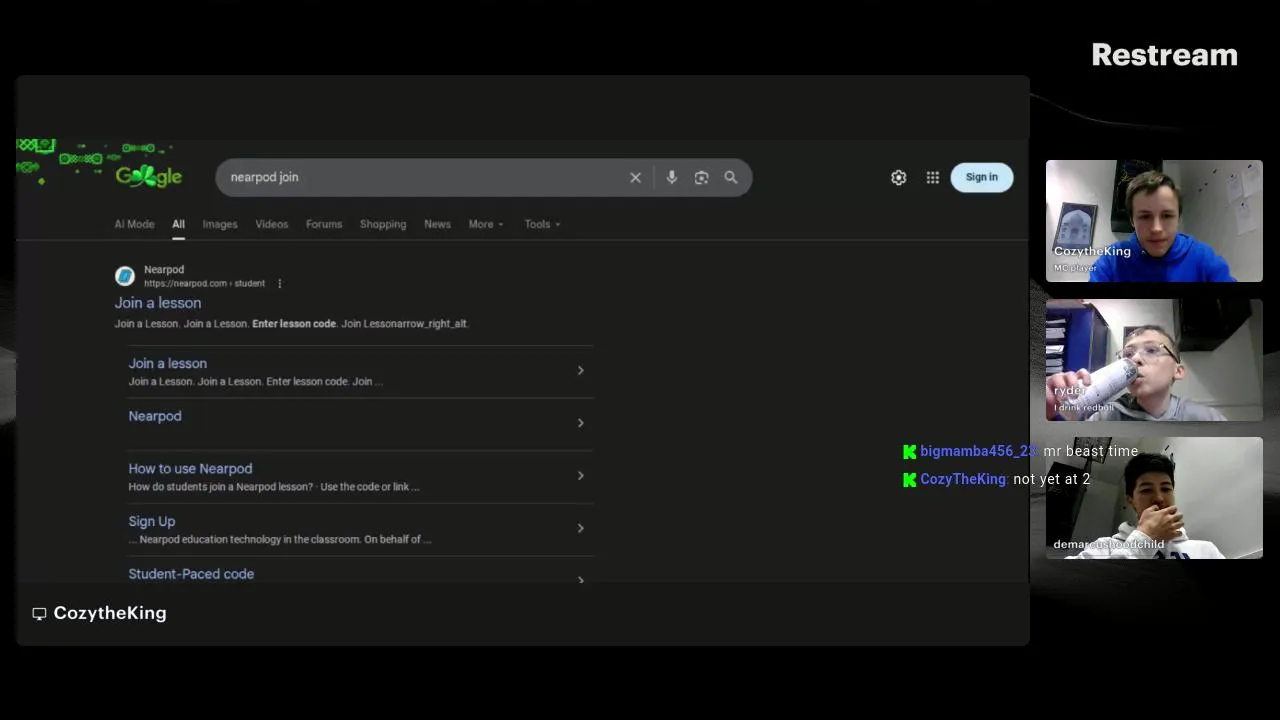Click chat username CozyTheKing
The height and width of the screenshot is (720, 1280).
[964, 480]
